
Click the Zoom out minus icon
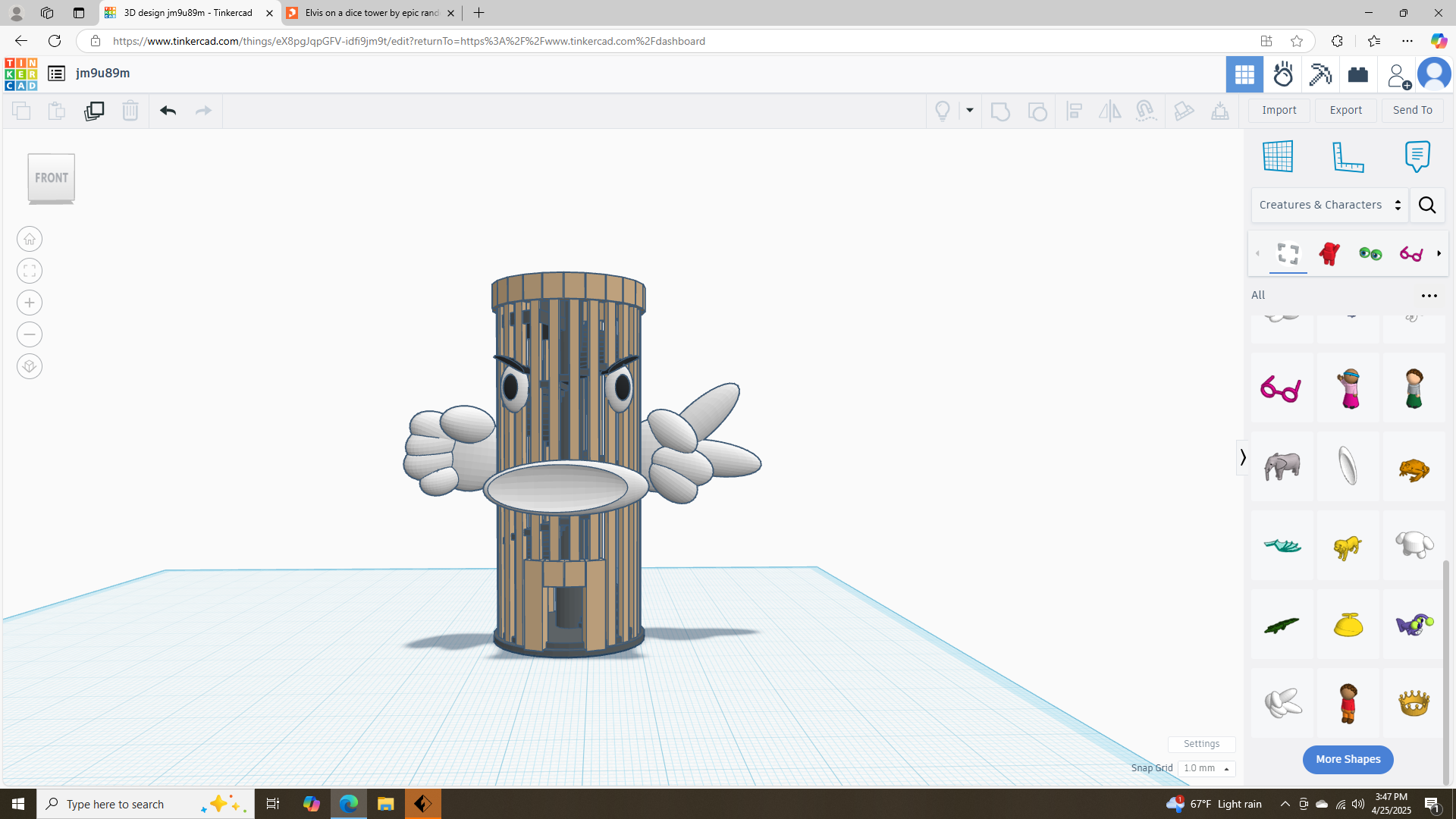30,335
